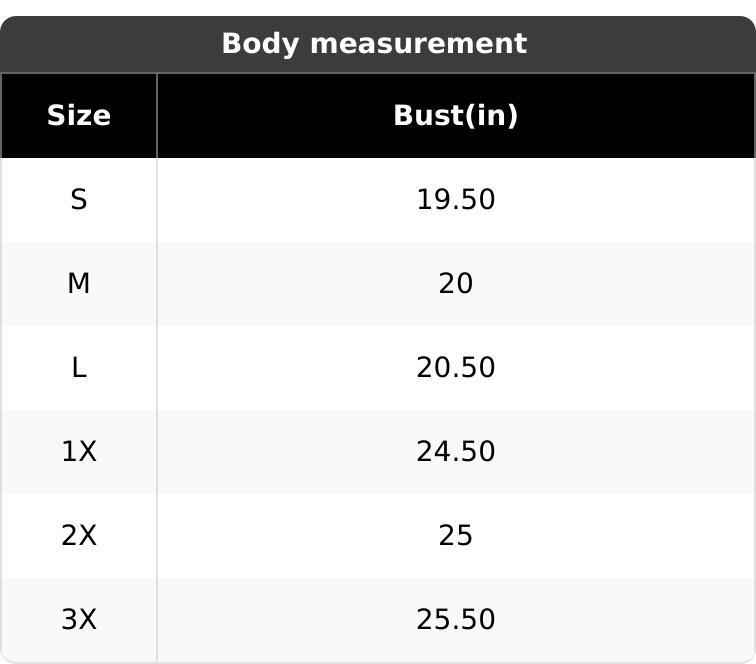
Task: Select the 3X size cell
Action: 78,620
